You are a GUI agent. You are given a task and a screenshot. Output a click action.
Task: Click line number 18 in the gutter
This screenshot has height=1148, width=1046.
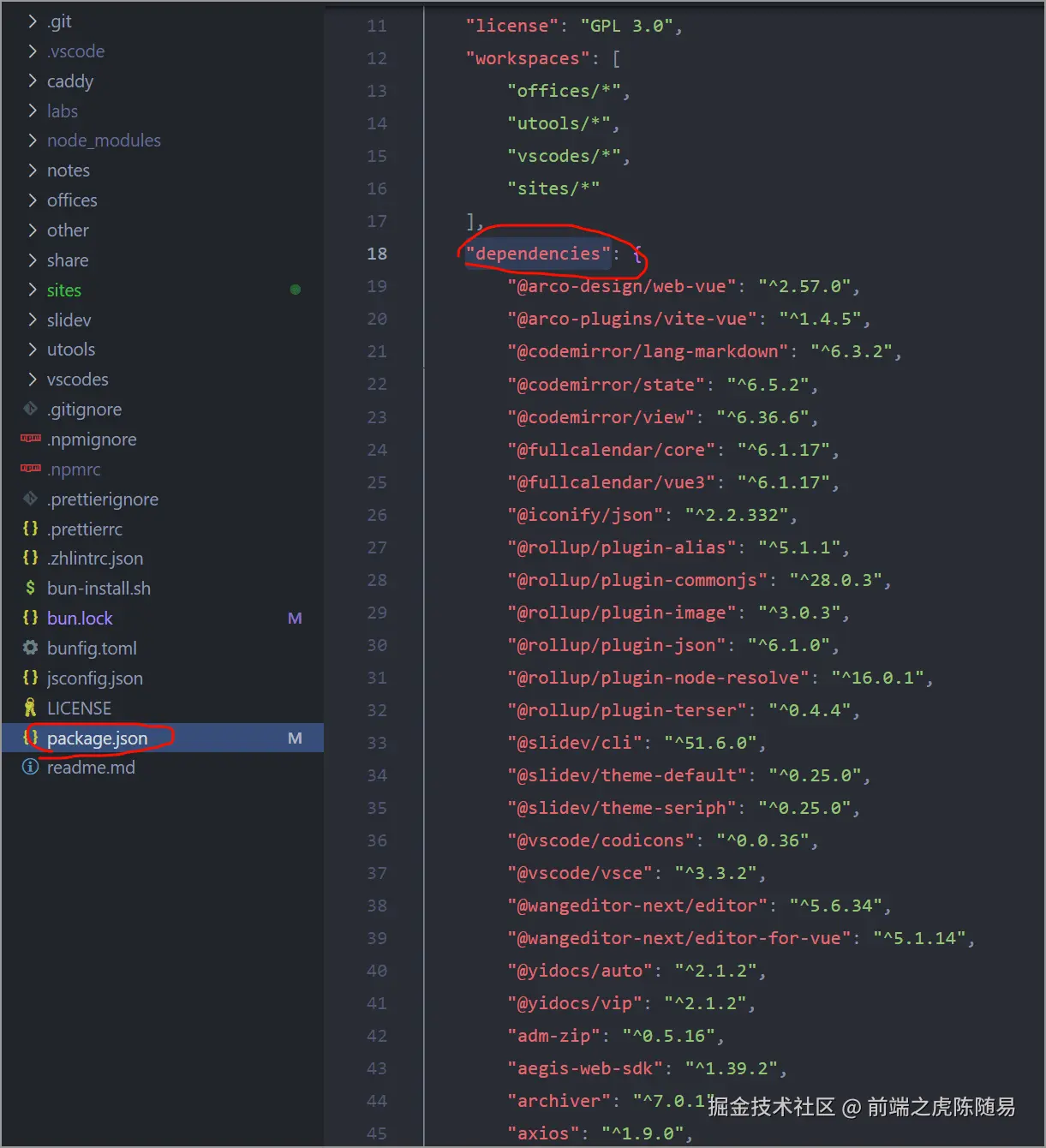coord(377,254)
